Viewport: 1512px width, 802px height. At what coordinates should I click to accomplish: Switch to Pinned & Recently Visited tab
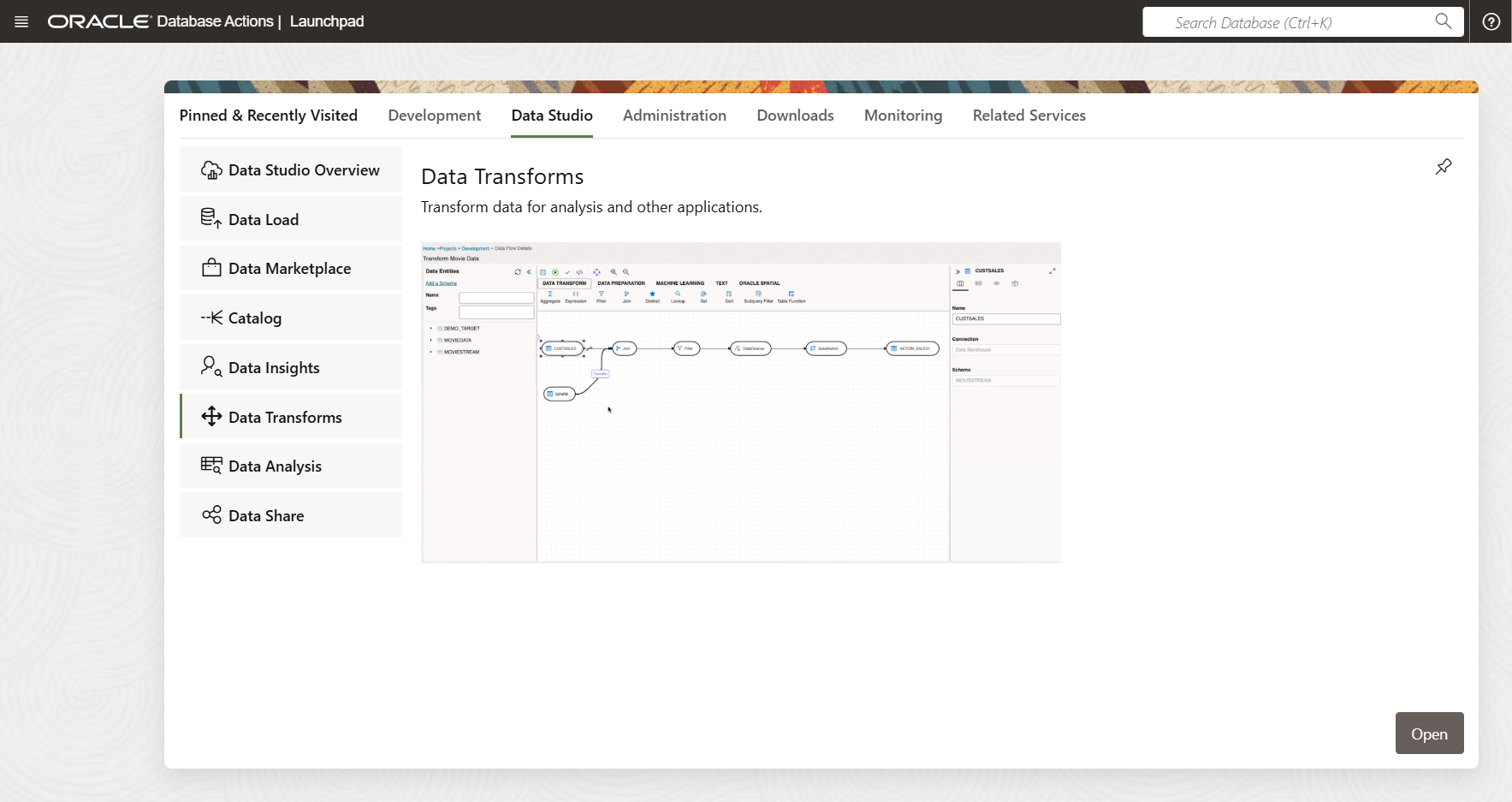(x=269, y=116)
